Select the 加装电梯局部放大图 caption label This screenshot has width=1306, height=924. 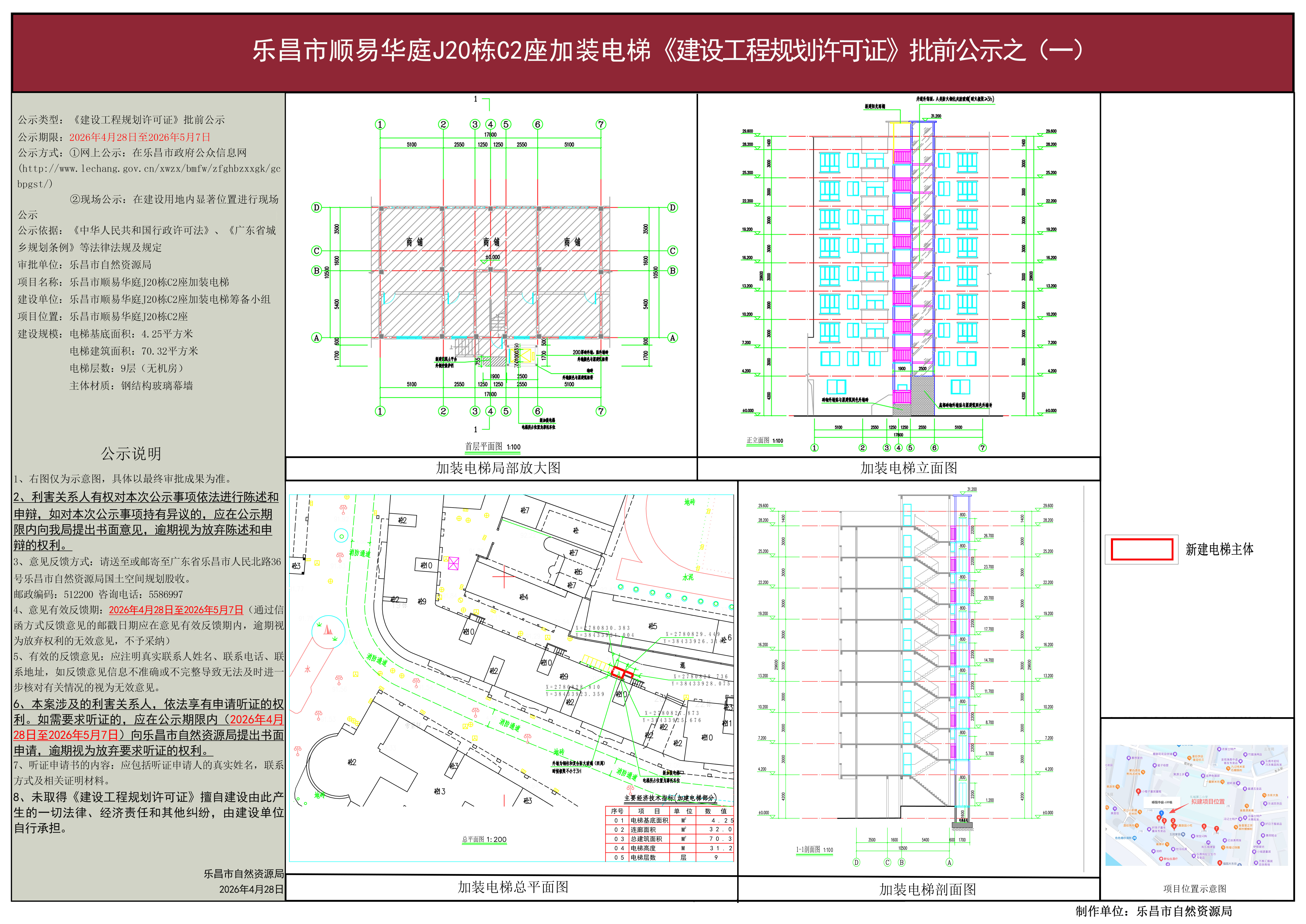pos(498,468)
